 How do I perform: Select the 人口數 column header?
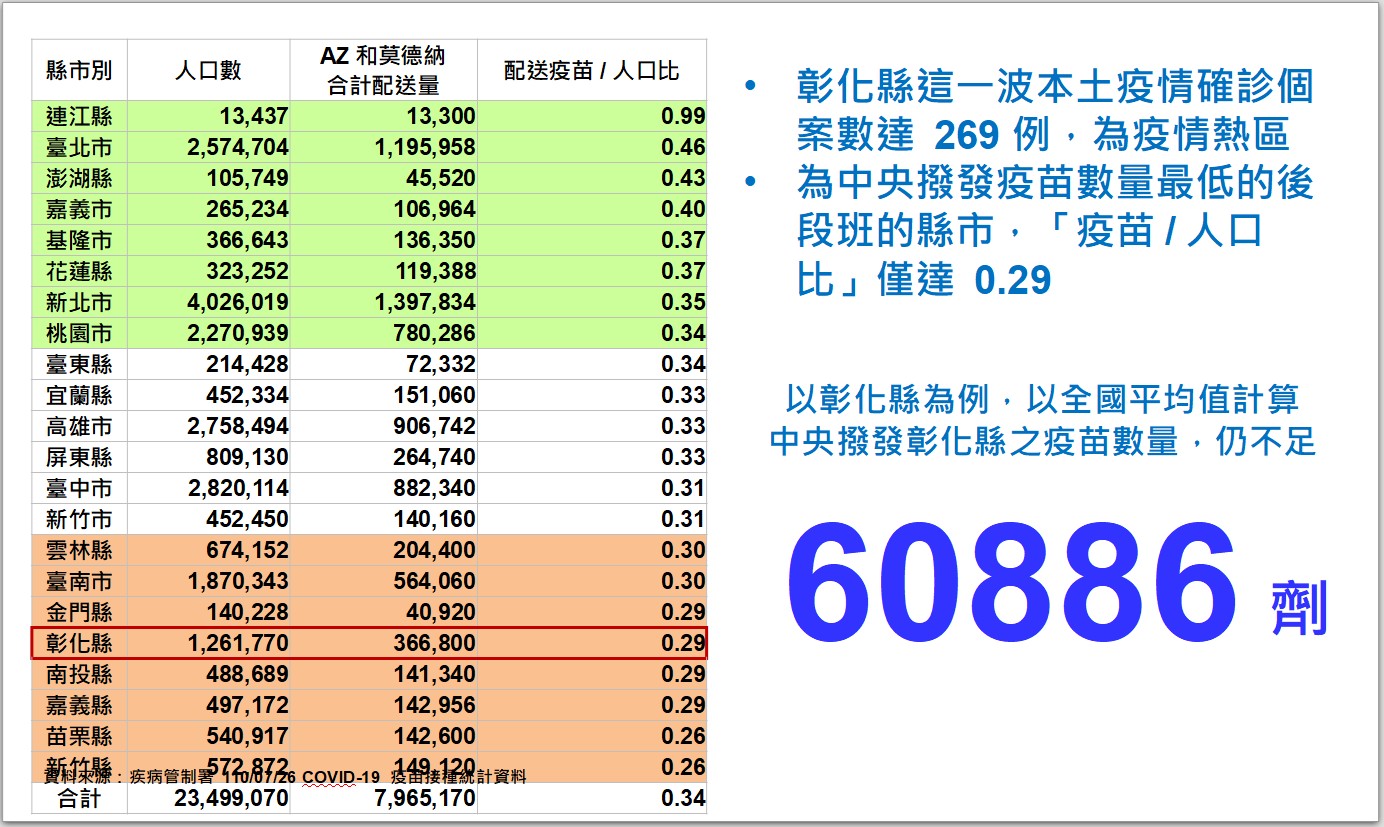point(208,70)
